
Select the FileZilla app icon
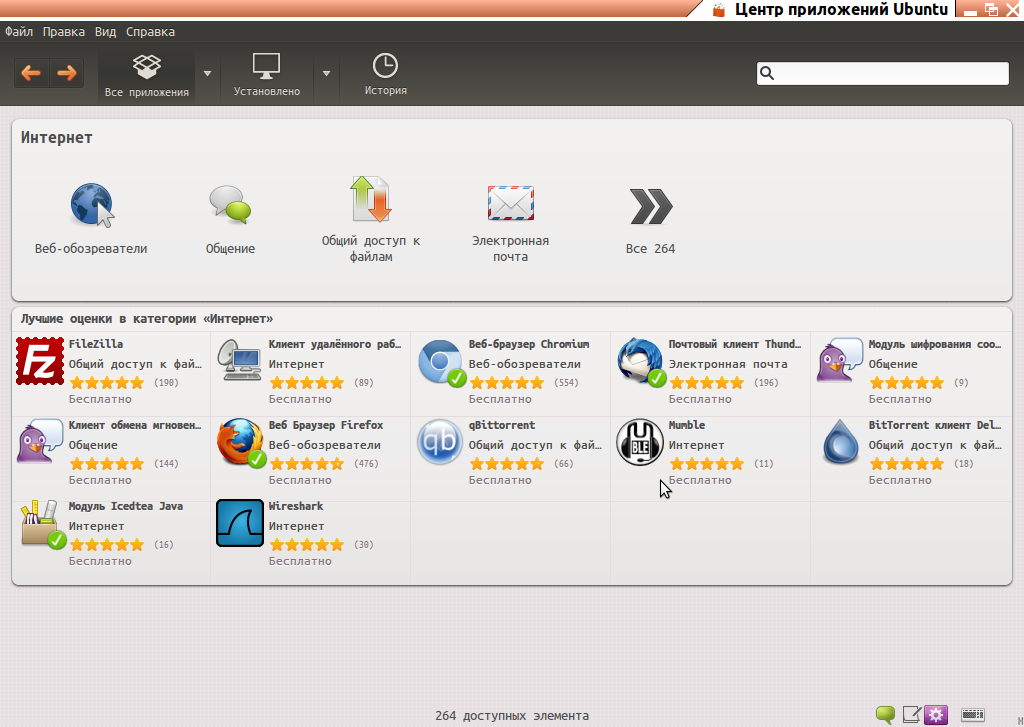[40, 361]
